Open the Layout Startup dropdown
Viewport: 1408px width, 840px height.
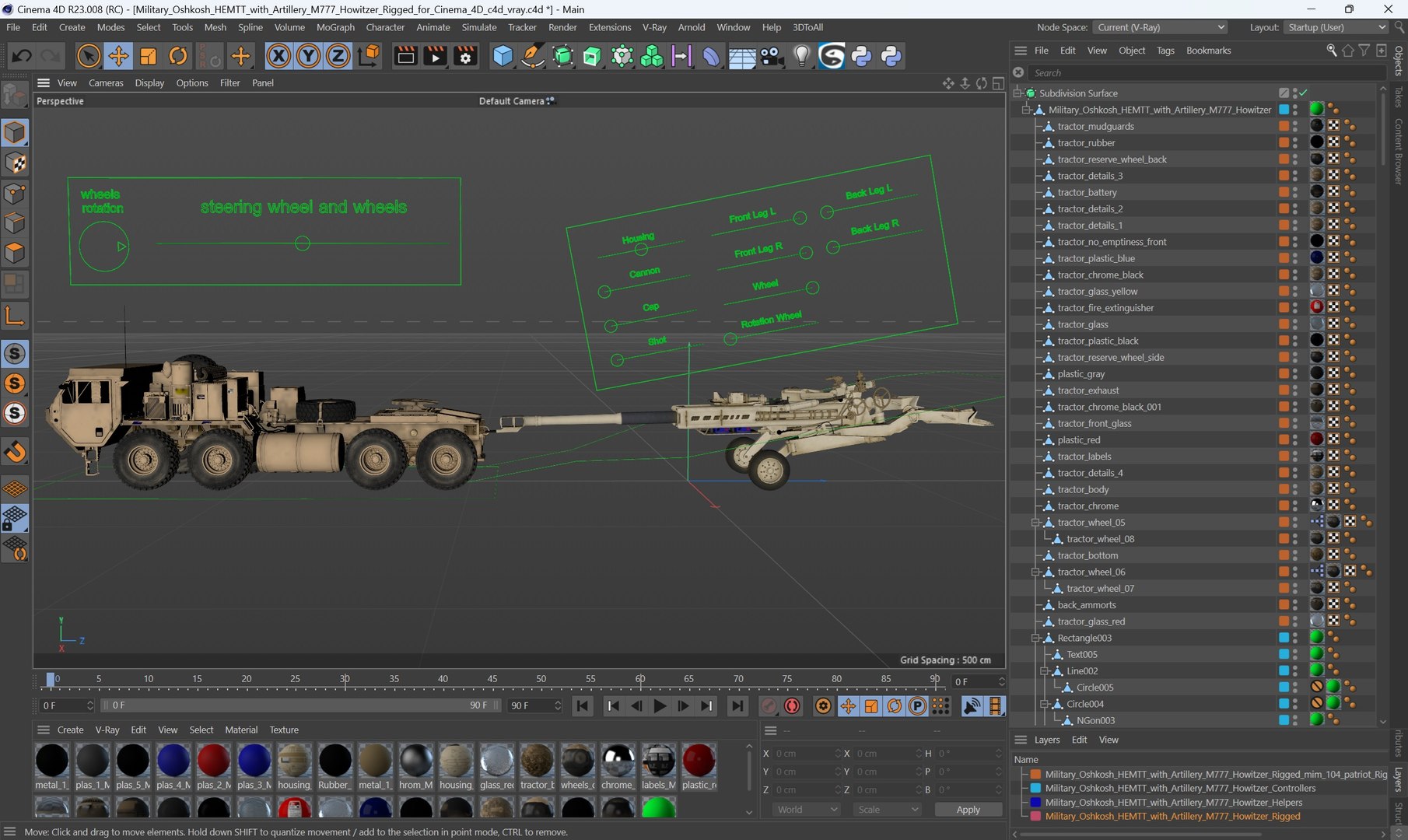1336,27
